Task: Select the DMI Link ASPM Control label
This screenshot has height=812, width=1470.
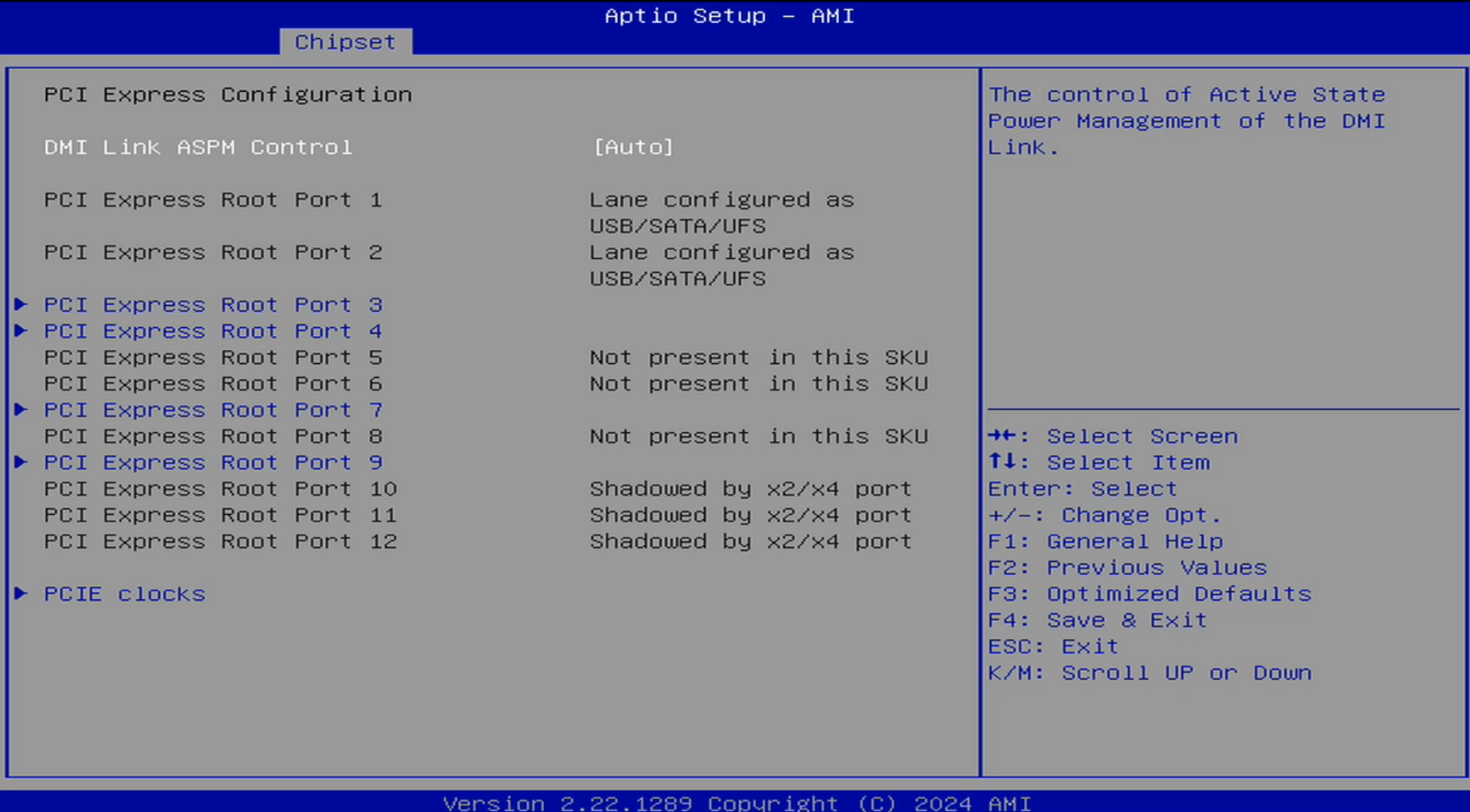Action: [198, 147]
